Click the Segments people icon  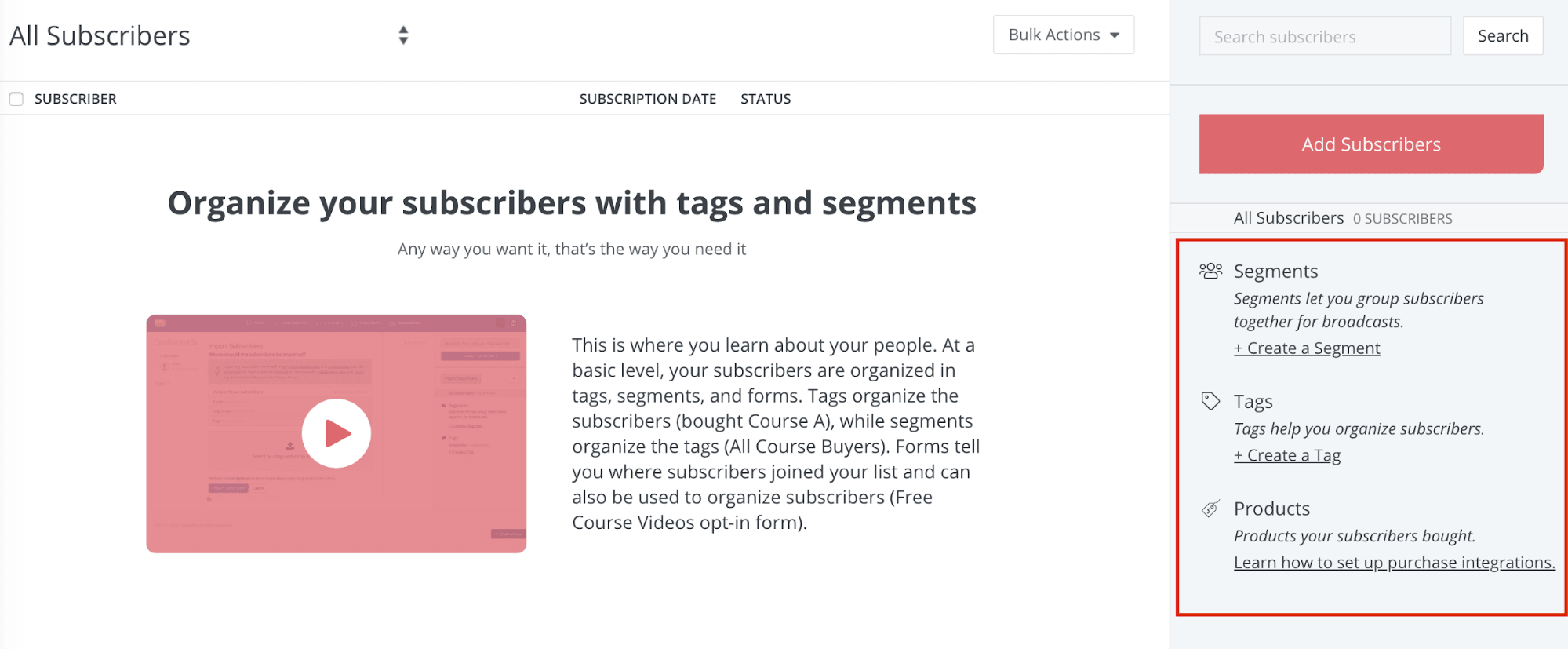[x=1210, y=271]
